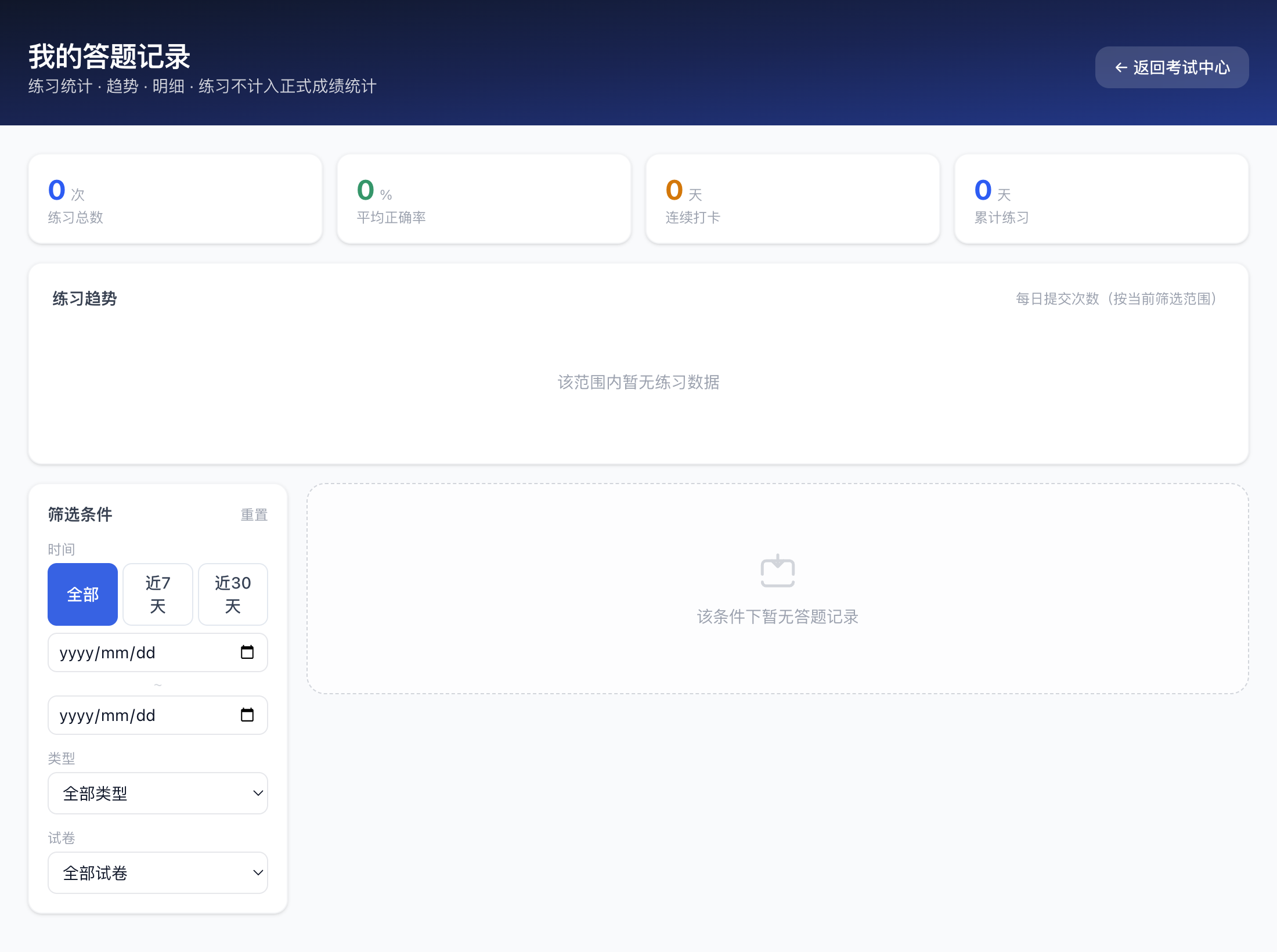Image resolution: width=1277 pixels, height=952 pixels.
Task: Click the 时间 filter label
Action: pyautogui.click(x=62, y=549)
